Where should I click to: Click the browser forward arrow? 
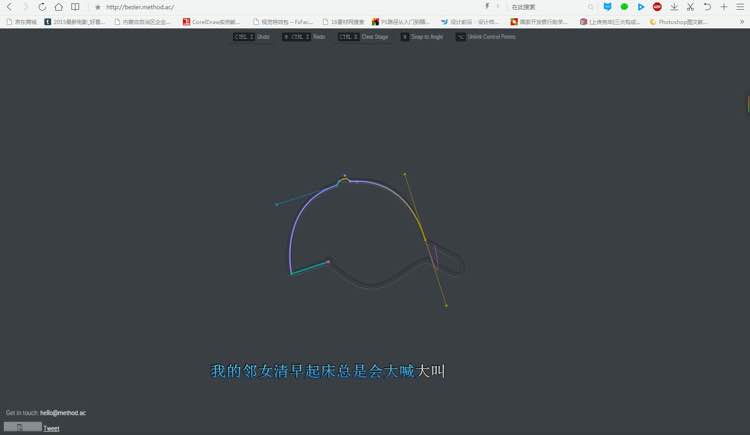click(x=26, y=7)
